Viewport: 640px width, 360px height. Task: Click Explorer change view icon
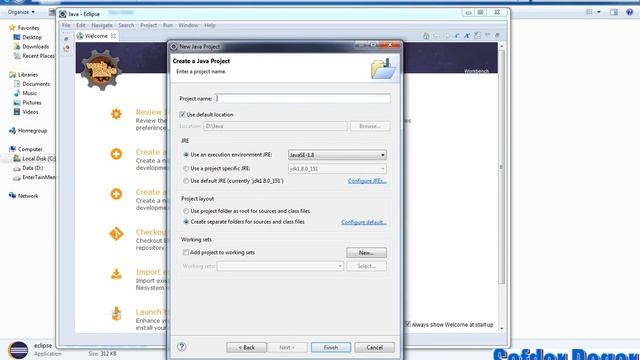[589, 12]
